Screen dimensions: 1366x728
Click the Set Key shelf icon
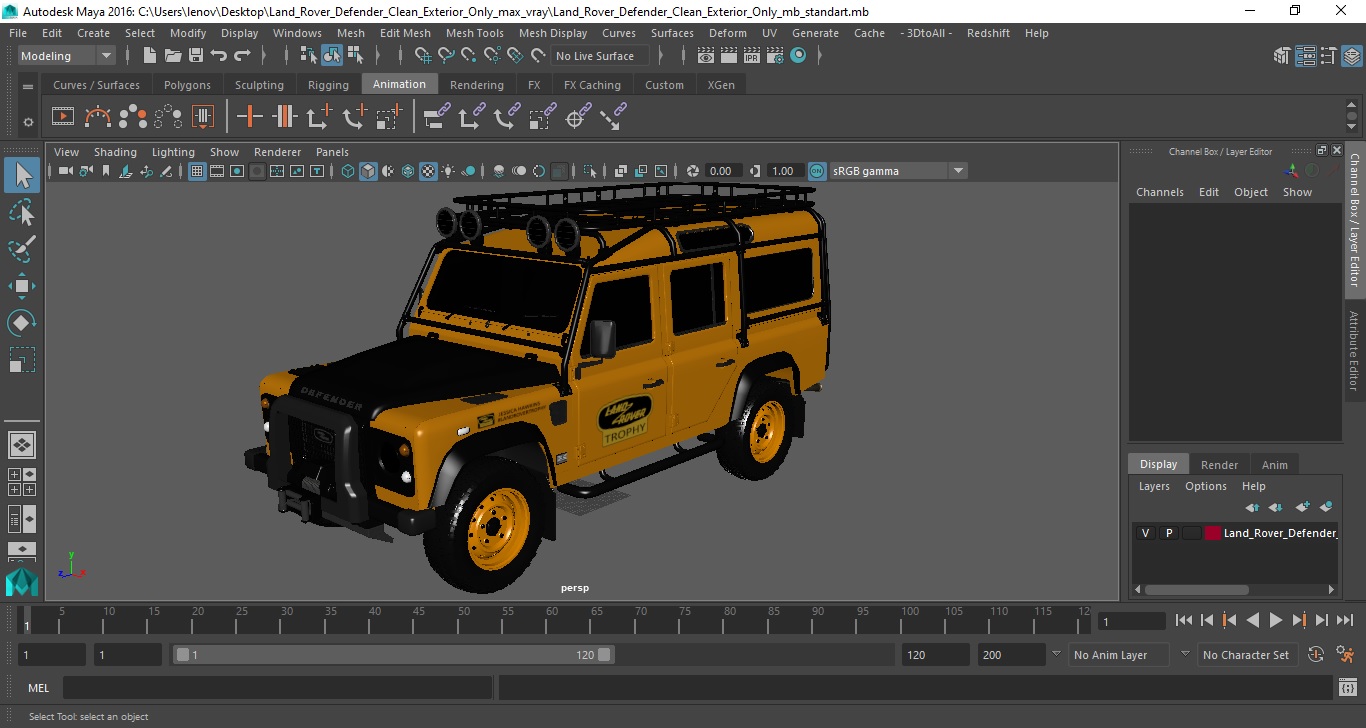pyautogui.click(x=249, y=118)
